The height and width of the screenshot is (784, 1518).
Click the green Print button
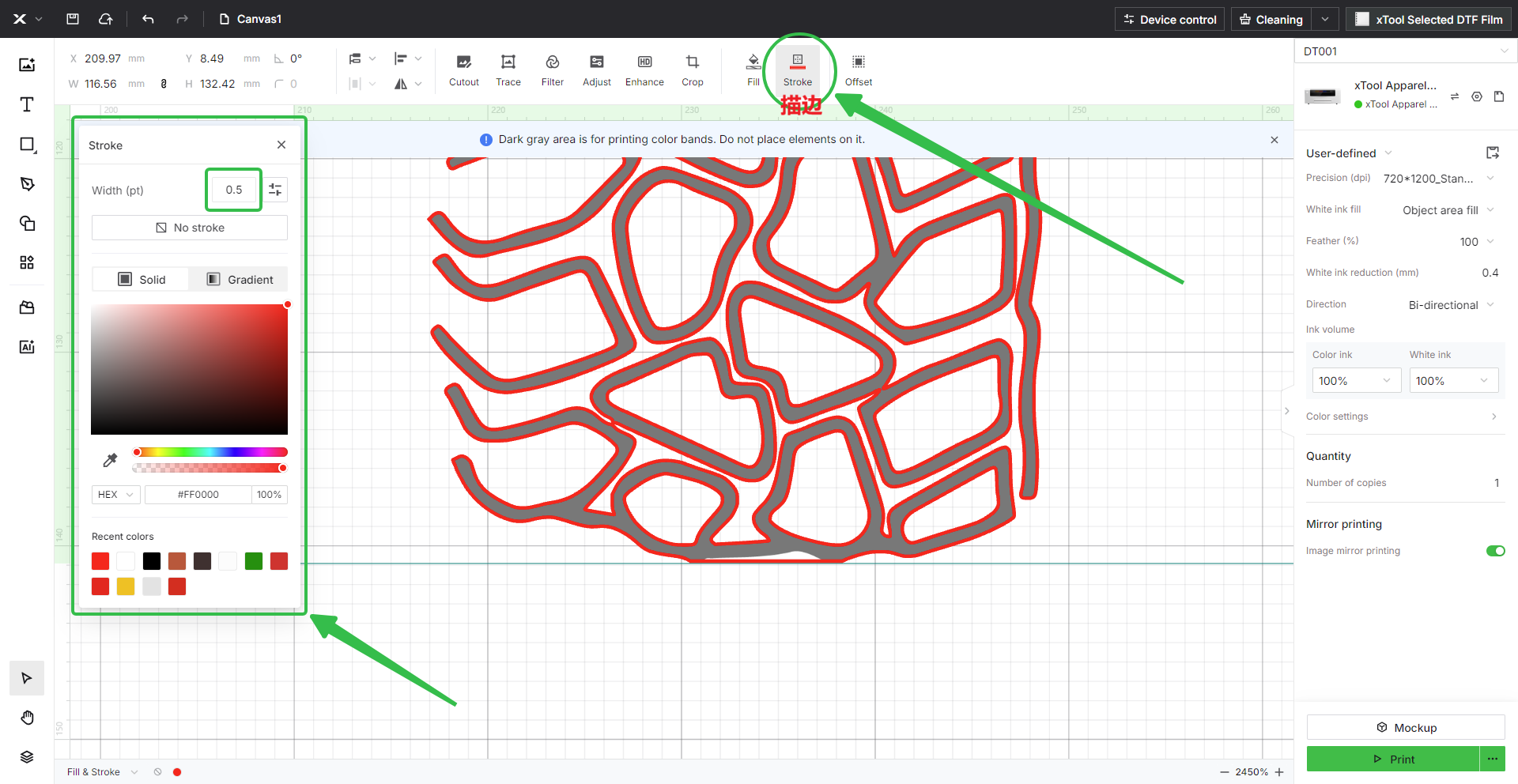(1392, 759)
